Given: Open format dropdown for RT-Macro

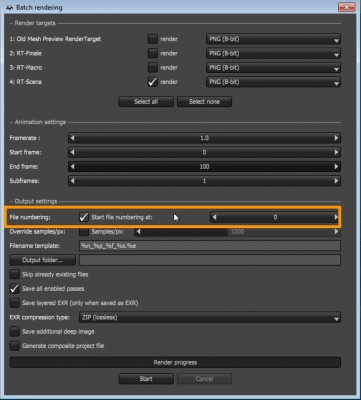Looking at the screenshot, I should click(x=273, y=68).
